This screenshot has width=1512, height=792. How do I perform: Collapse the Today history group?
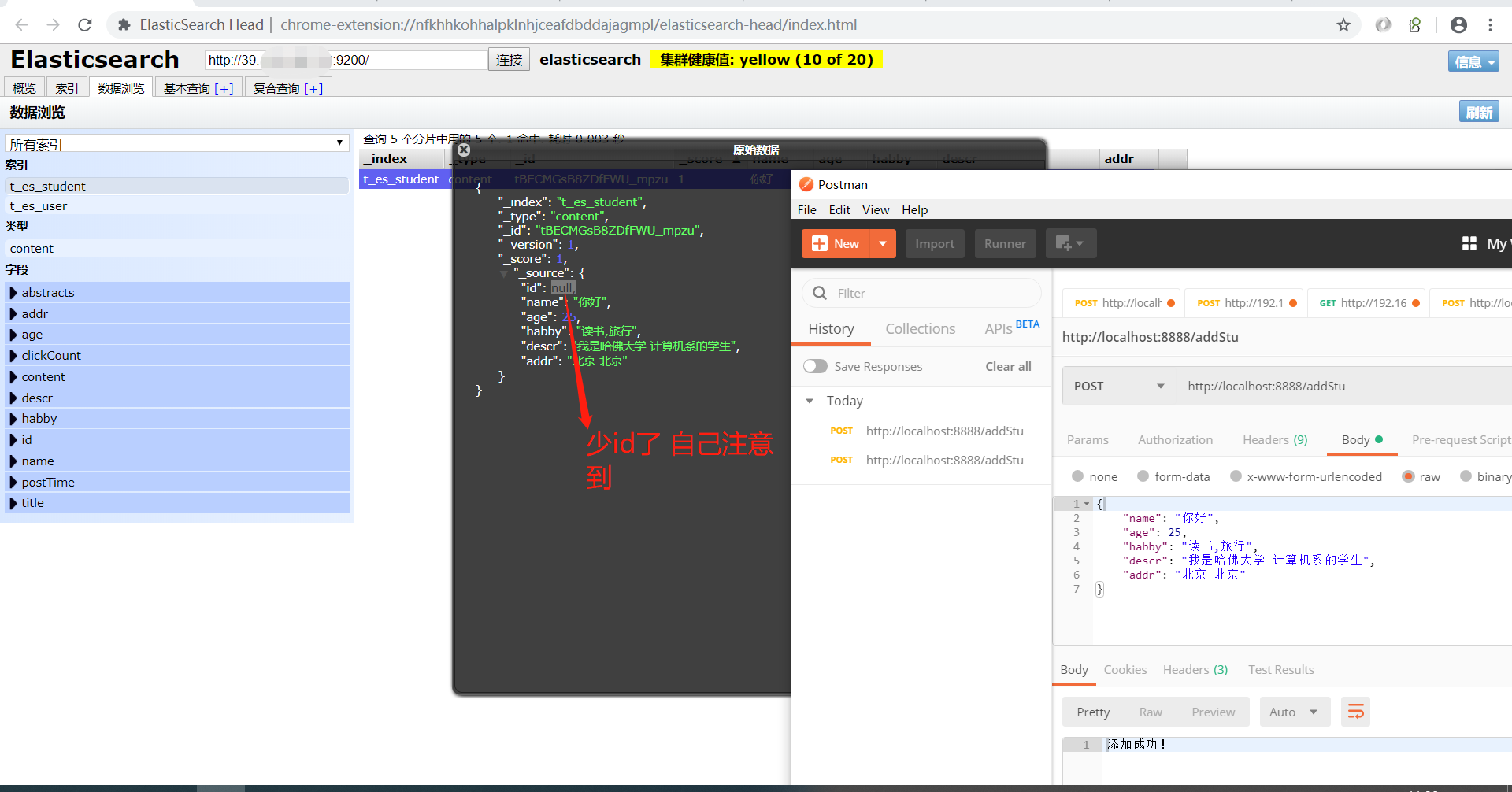[810, 401]
